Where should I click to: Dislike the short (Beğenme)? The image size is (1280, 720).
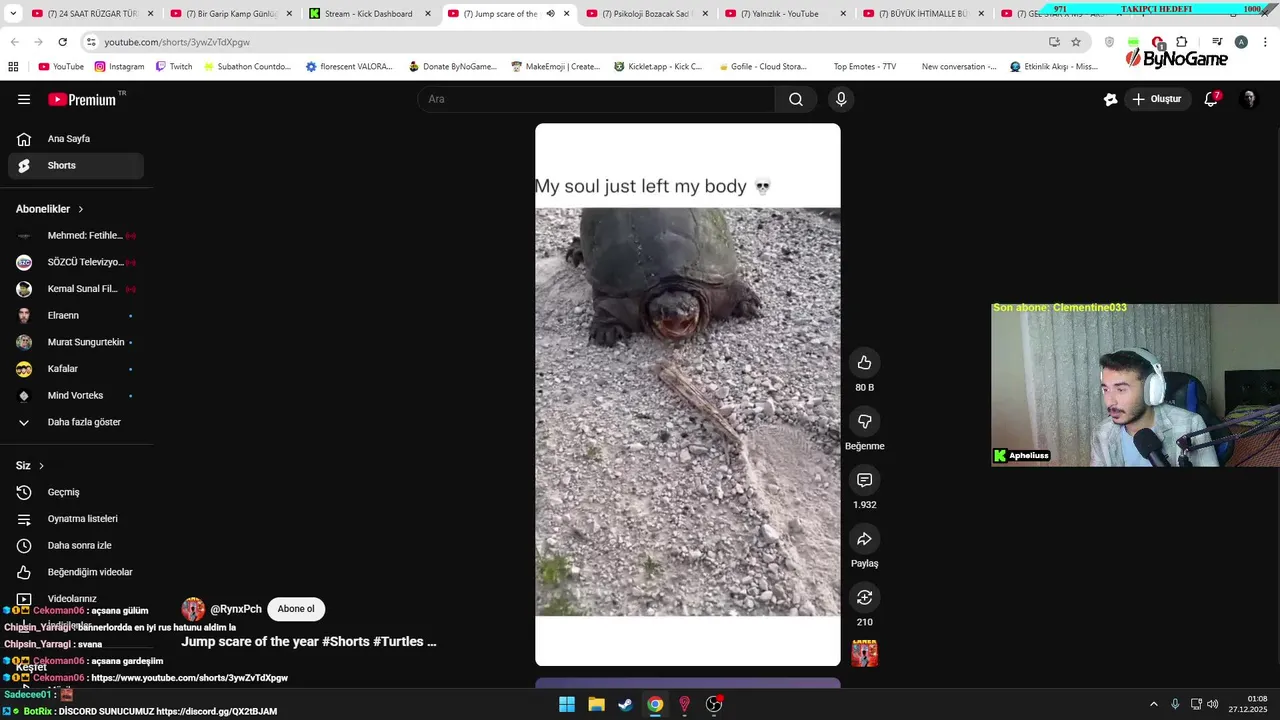pyautogui.click(x=865, y=421)
